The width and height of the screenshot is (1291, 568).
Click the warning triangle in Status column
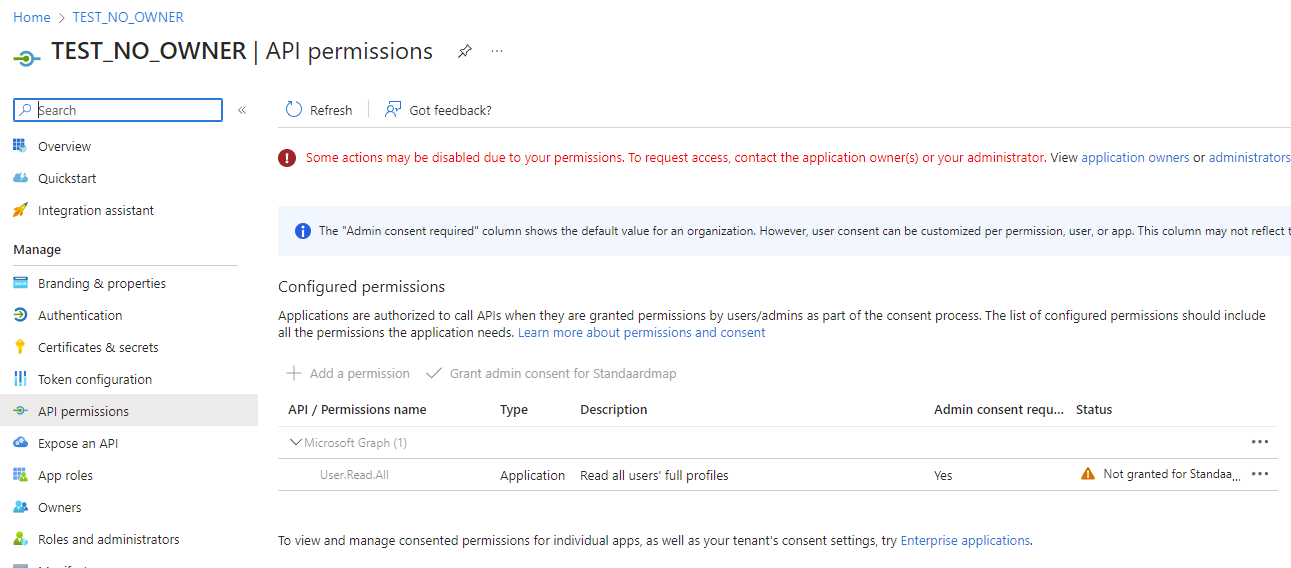(x=1088, y=474)
